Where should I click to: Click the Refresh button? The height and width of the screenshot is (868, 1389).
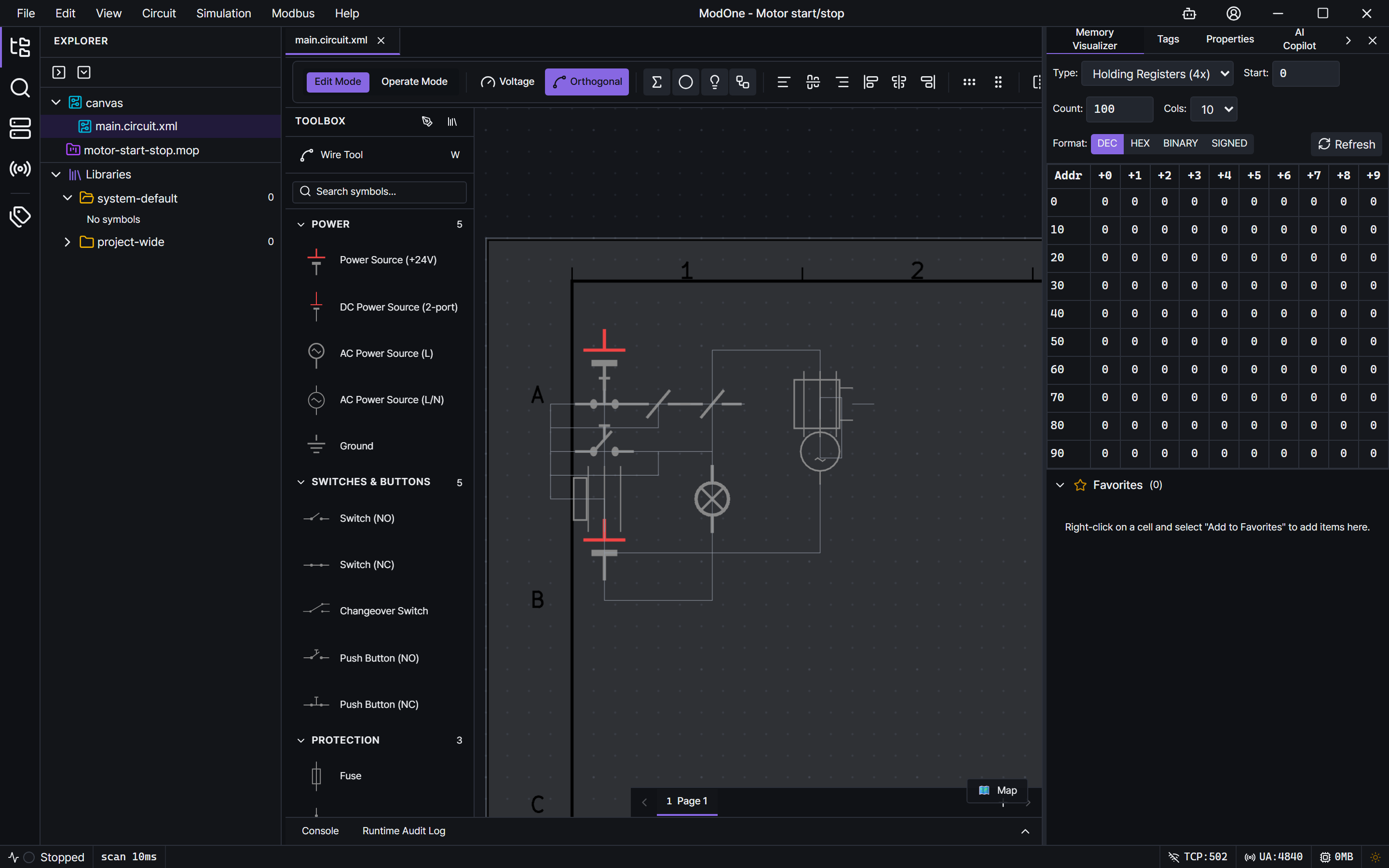pyautogui.click(x=1346, y=144)
